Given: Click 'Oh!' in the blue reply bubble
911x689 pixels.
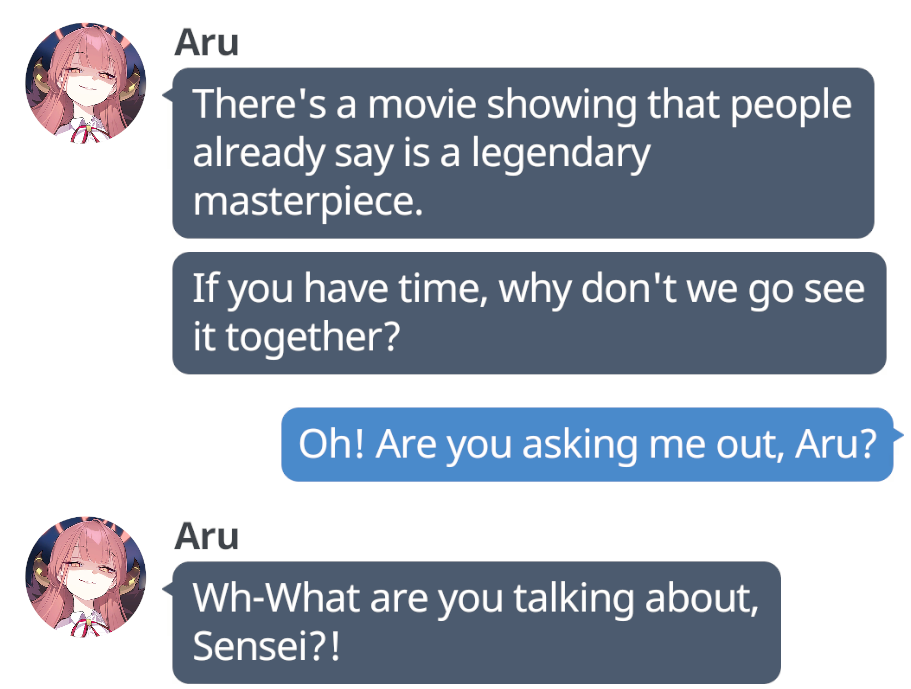Looking at the screenshot, I should pyautogui.click(x=331, y=444).
